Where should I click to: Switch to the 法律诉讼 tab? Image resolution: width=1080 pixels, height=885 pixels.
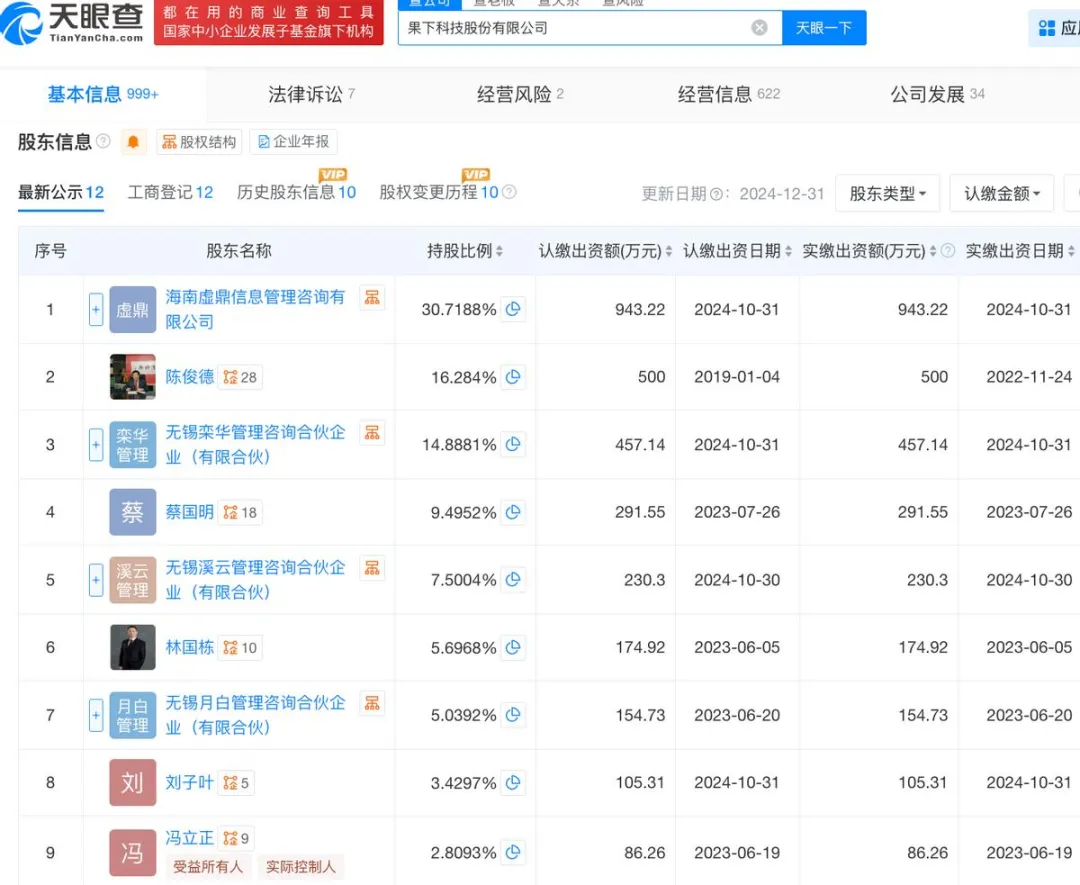[303, 93]
